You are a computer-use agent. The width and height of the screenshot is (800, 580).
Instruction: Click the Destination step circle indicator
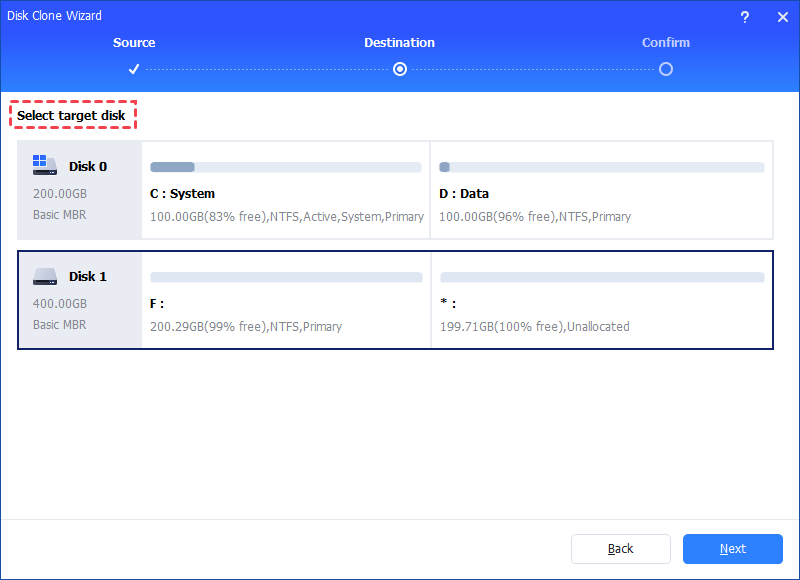point(400,69)
